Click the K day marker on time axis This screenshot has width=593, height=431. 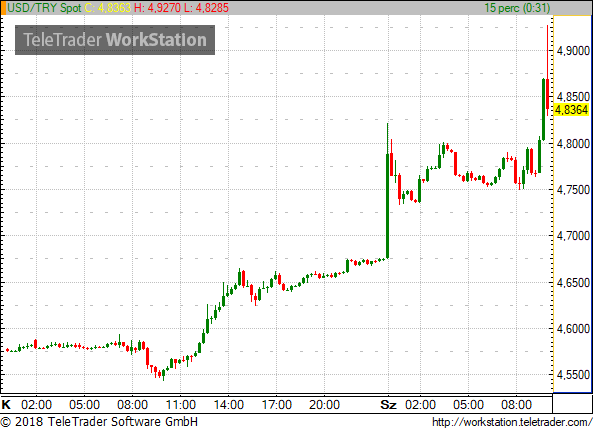coord(6,405)
